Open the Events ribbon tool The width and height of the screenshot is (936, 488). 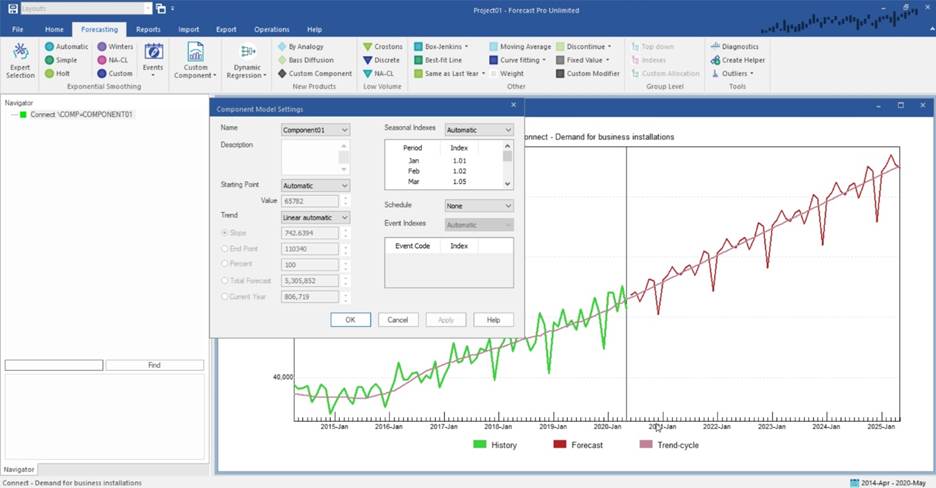(153, 56)
